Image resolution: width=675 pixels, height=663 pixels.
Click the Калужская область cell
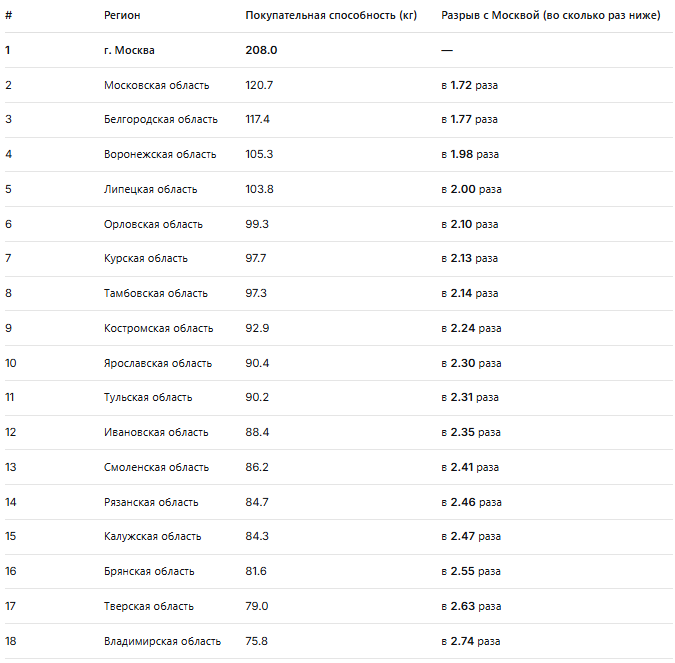click(152, 536)
